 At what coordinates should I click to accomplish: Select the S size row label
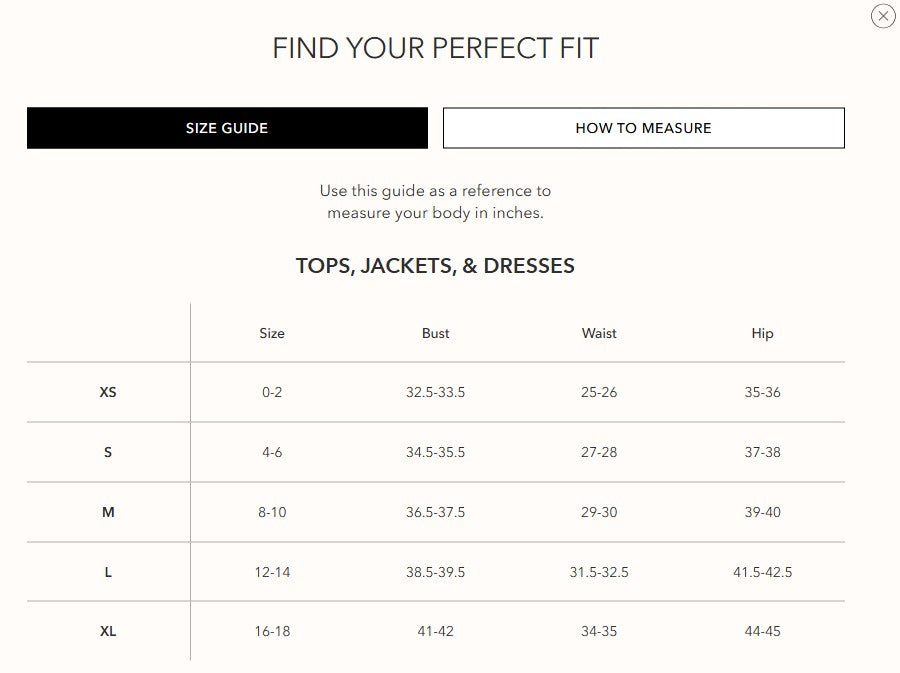(108, 452)
